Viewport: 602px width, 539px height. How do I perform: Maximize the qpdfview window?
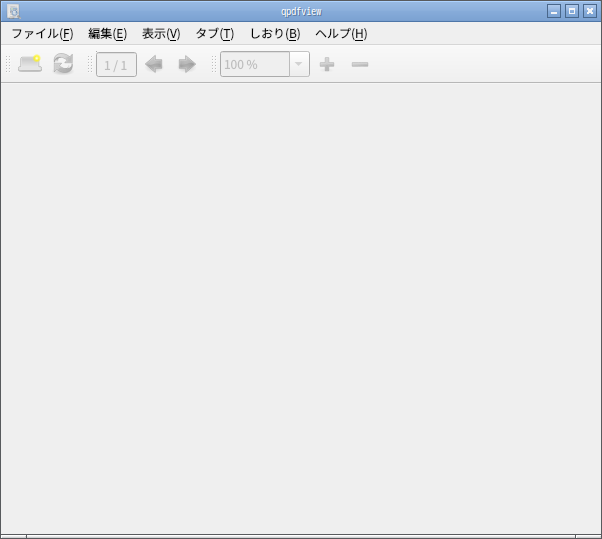pos(572,12)
